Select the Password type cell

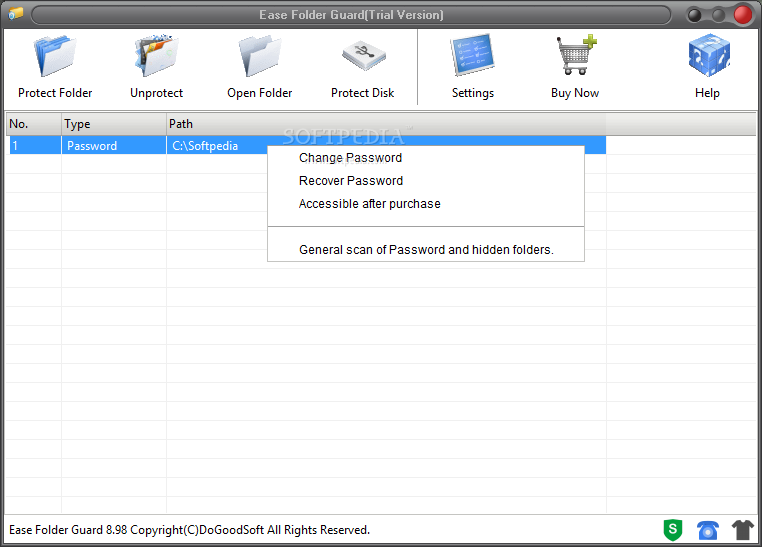point(114,146)
